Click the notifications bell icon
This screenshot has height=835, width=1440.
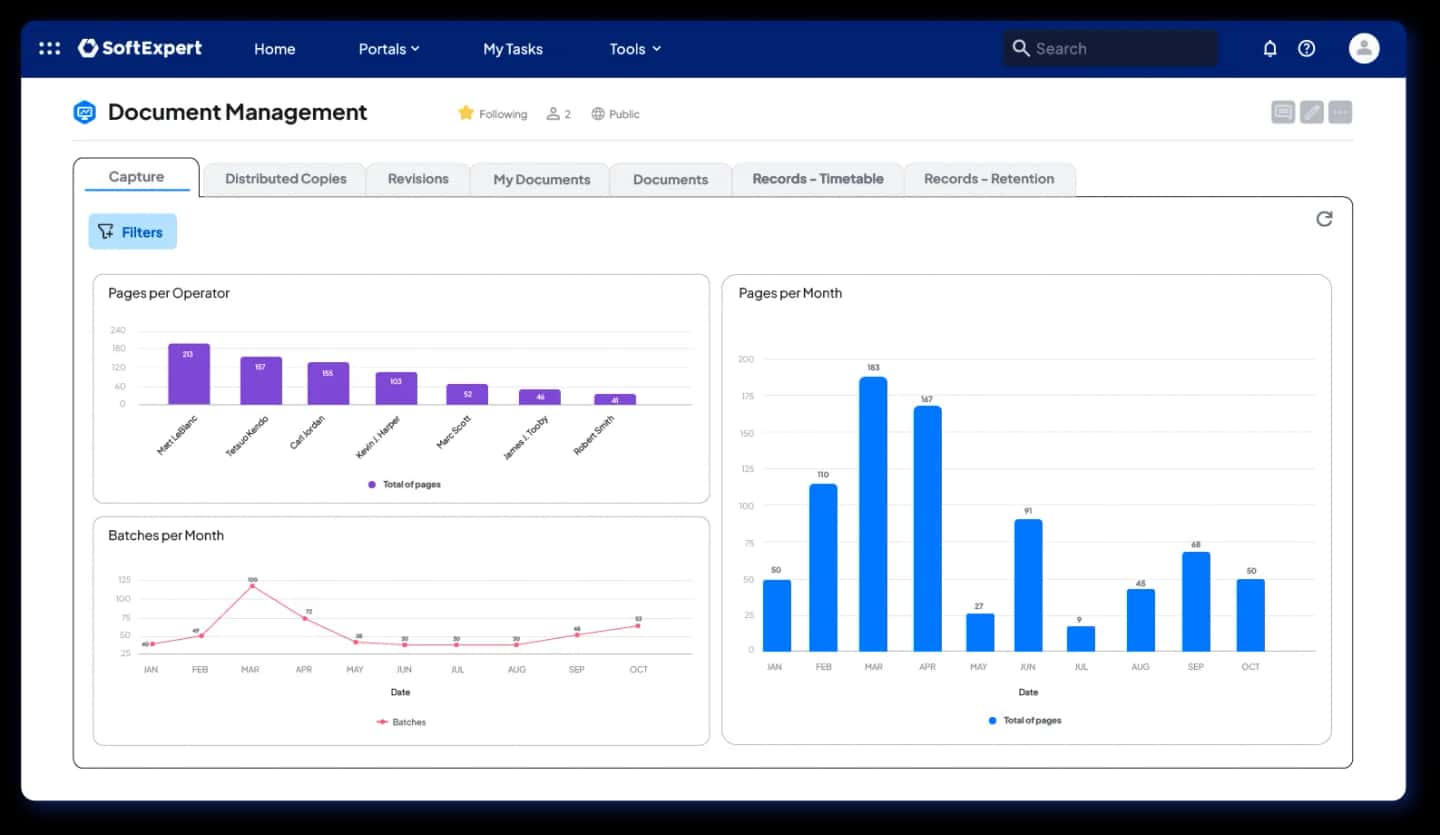coord(1270,48)
